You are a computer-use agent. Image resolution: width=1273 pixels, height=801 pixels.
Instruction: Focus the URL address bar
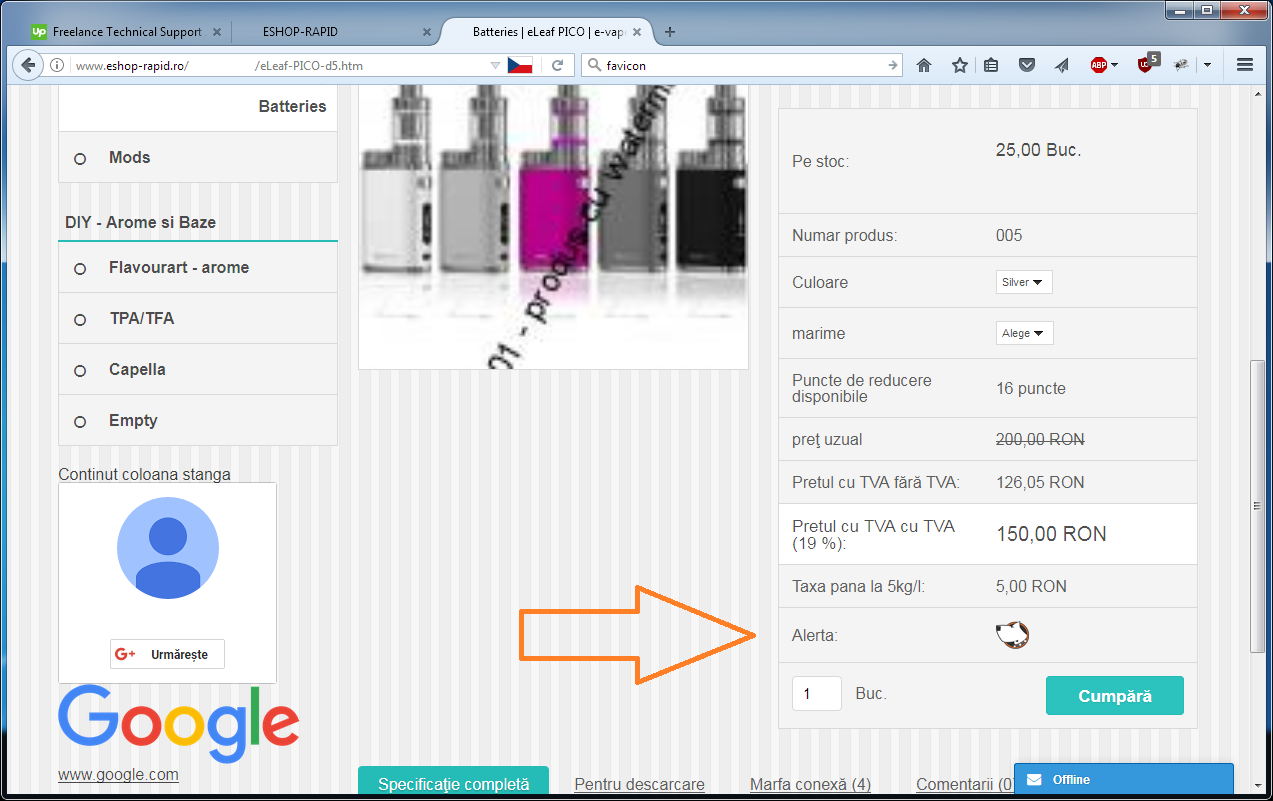(x=280, y=65)
